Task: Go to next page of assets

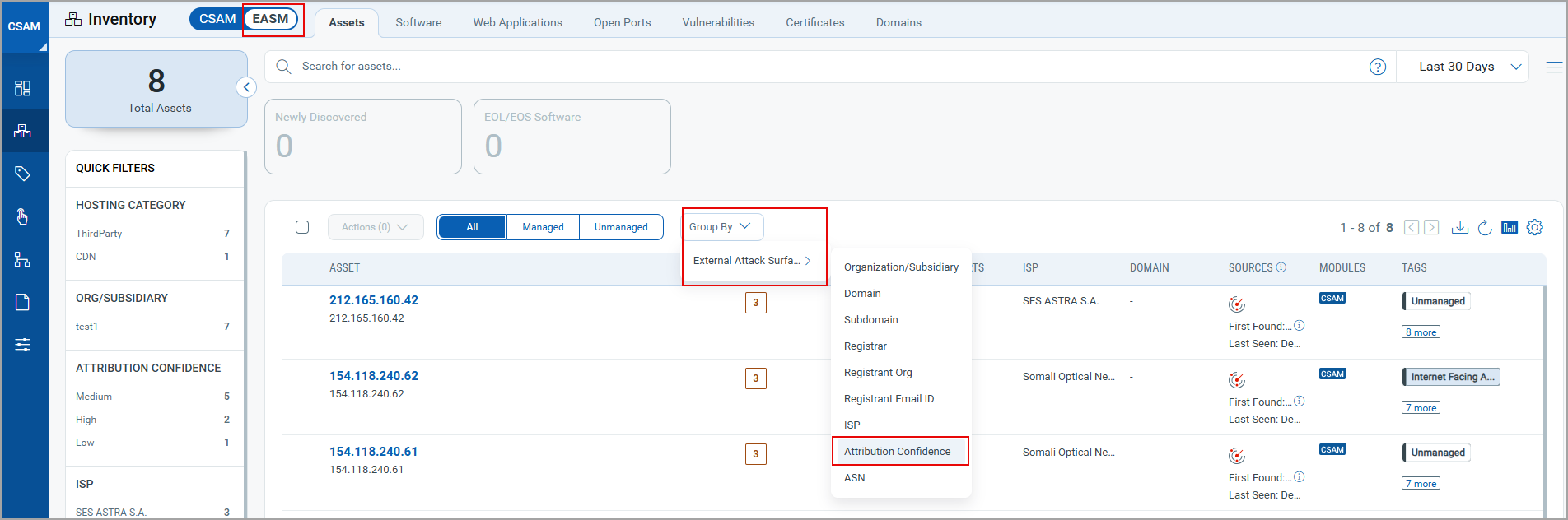Action: click(x=1431, y=227)
